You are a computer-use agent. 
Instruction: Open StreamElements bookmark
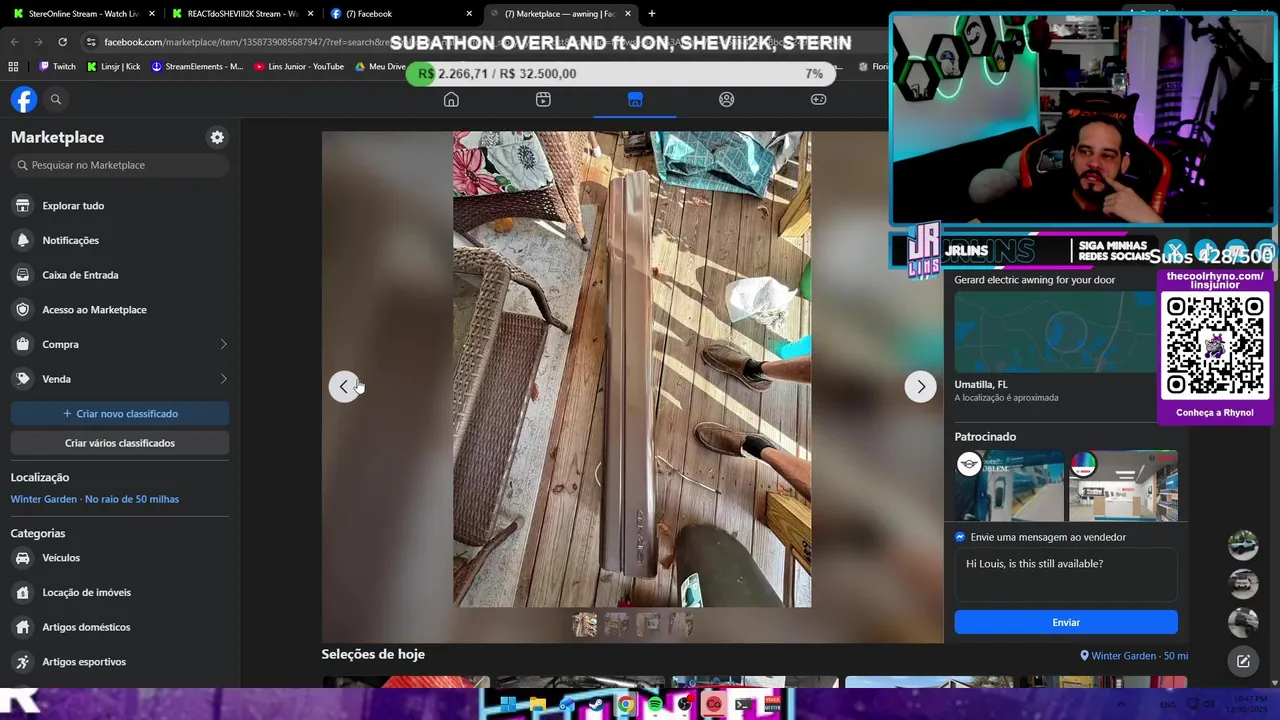[197, 66]
